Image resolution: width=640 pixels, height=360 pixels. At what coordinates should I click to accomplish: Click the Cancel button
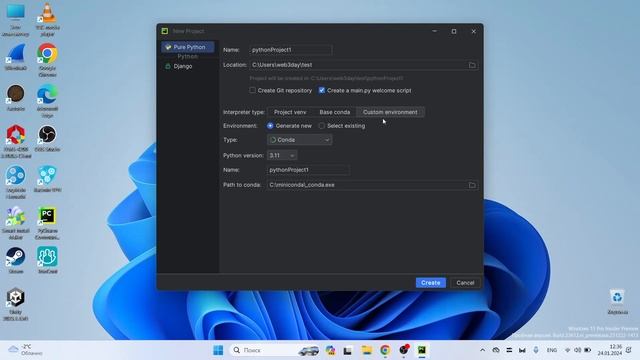[x=465, y=282]
